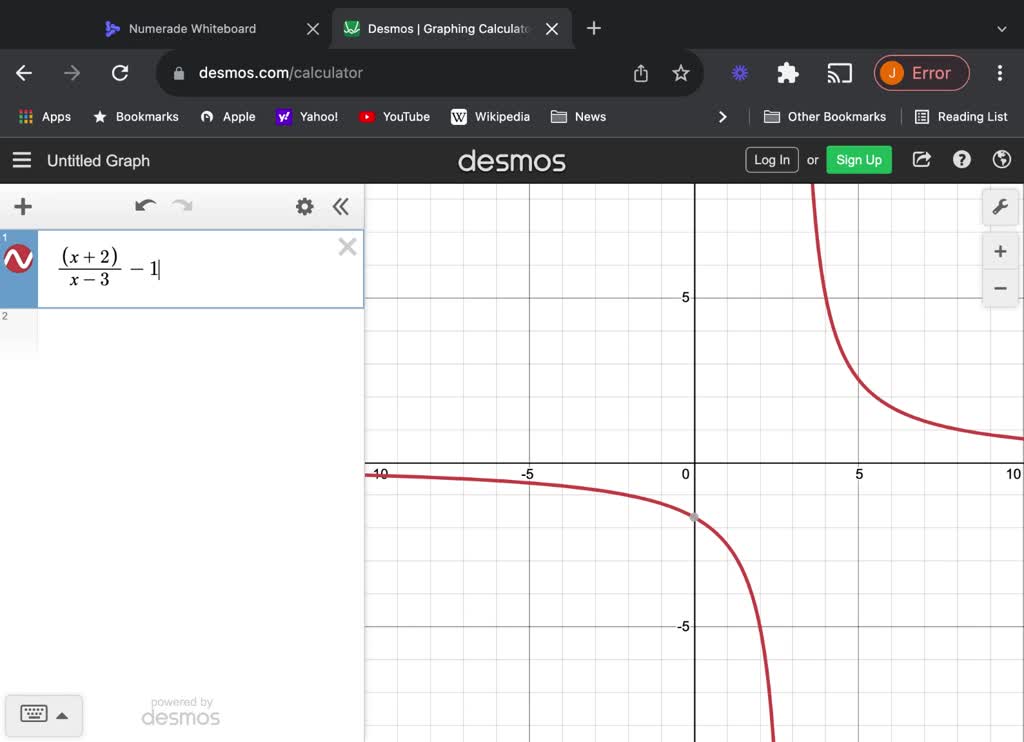Expand the overflowing bookmarks chevron
Viewport: 1024px width, 742px height.
point(723,116)
